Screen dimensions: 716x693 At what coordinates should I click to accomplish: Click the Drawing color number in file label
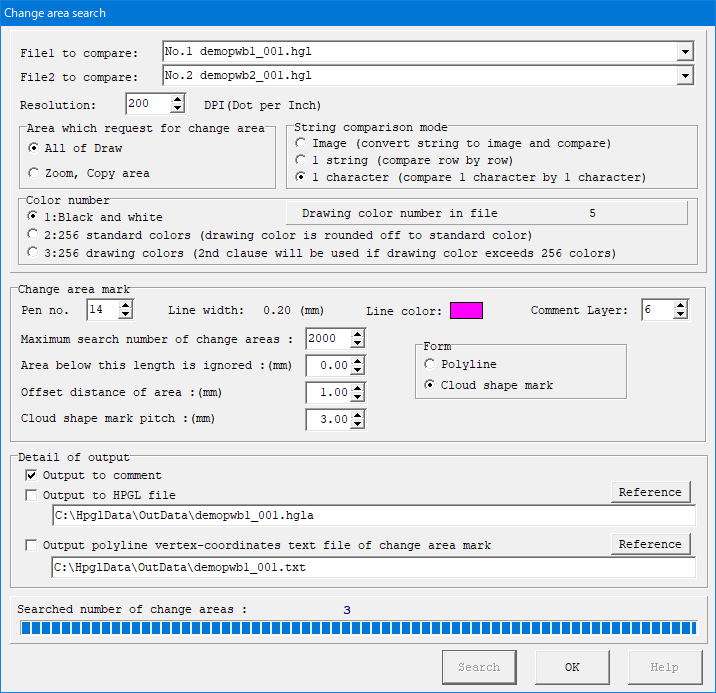pyautogui.click(x=400, y=213)
